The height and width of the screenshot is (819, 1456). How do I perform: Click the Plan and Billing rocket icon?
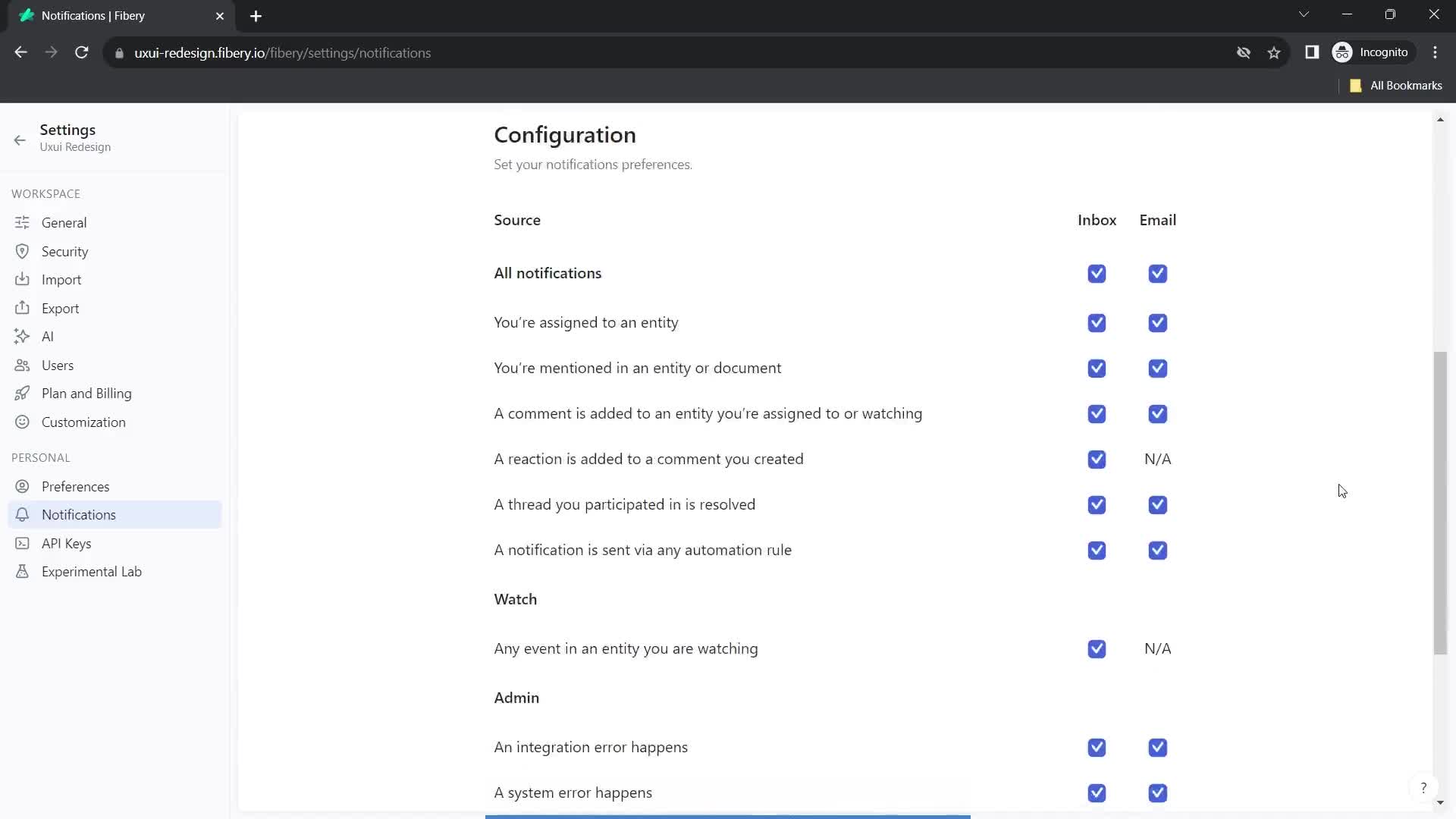coord(22,393)
